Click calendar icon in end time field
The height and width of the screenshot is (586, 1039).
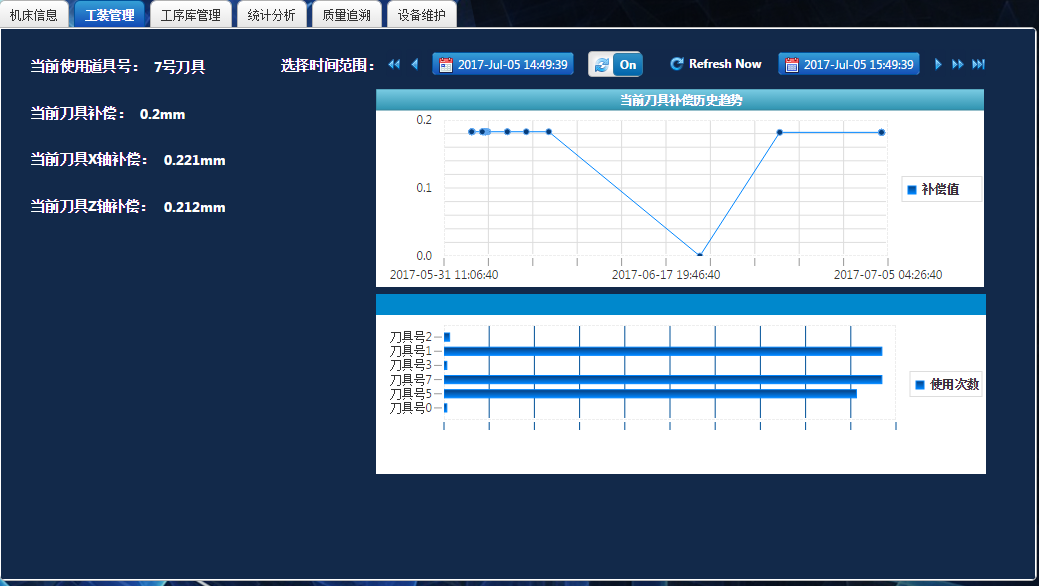(x=792, y=64)
